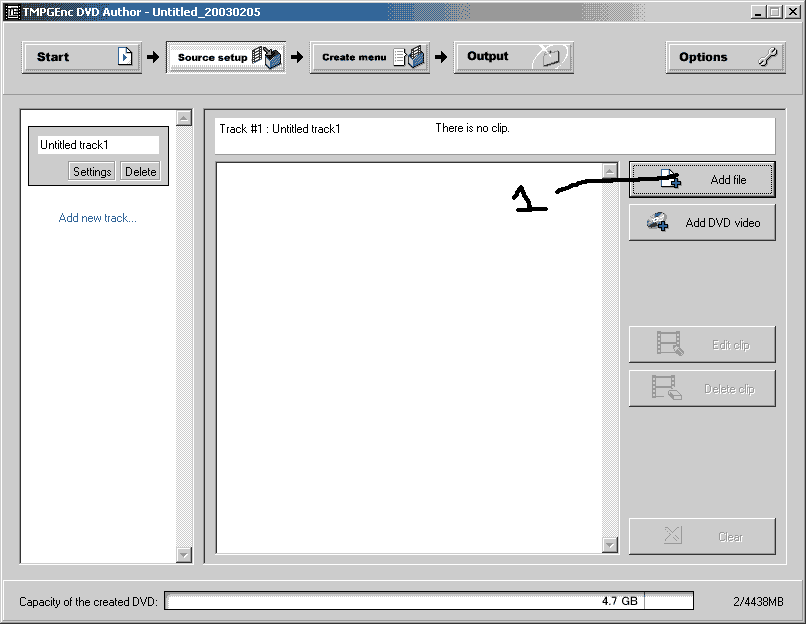Screen dimensions: 806x624
Task: Minimize the TMPGEnc DVD Author window
Action: 758,12
